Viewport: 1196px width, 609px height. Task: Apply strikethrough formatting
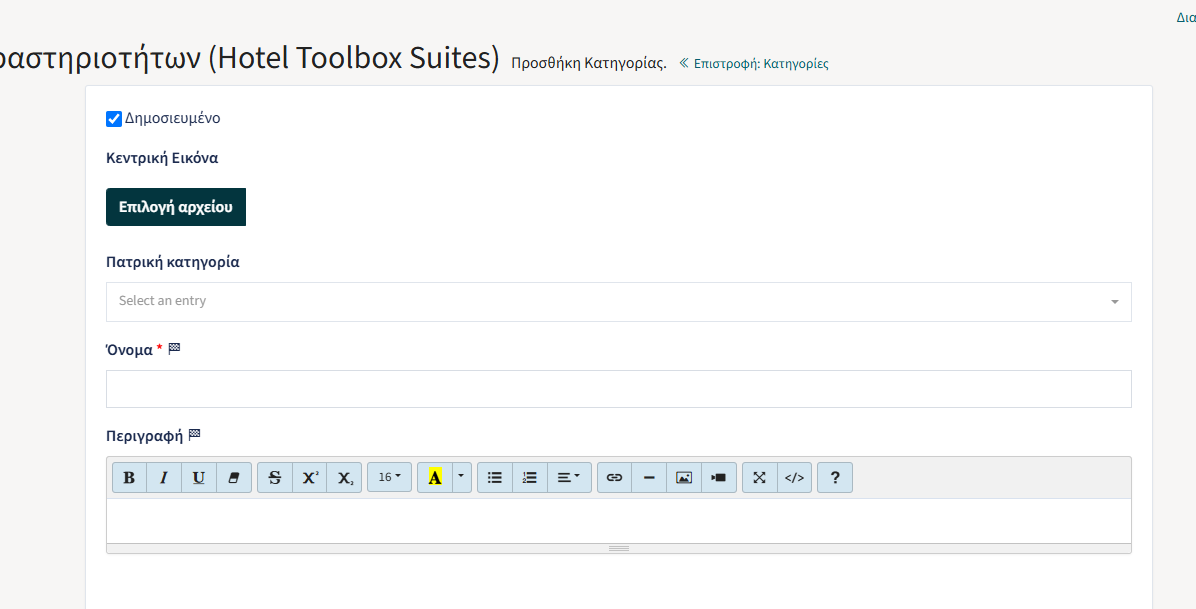pyautogui.click(x=275, y=478)
